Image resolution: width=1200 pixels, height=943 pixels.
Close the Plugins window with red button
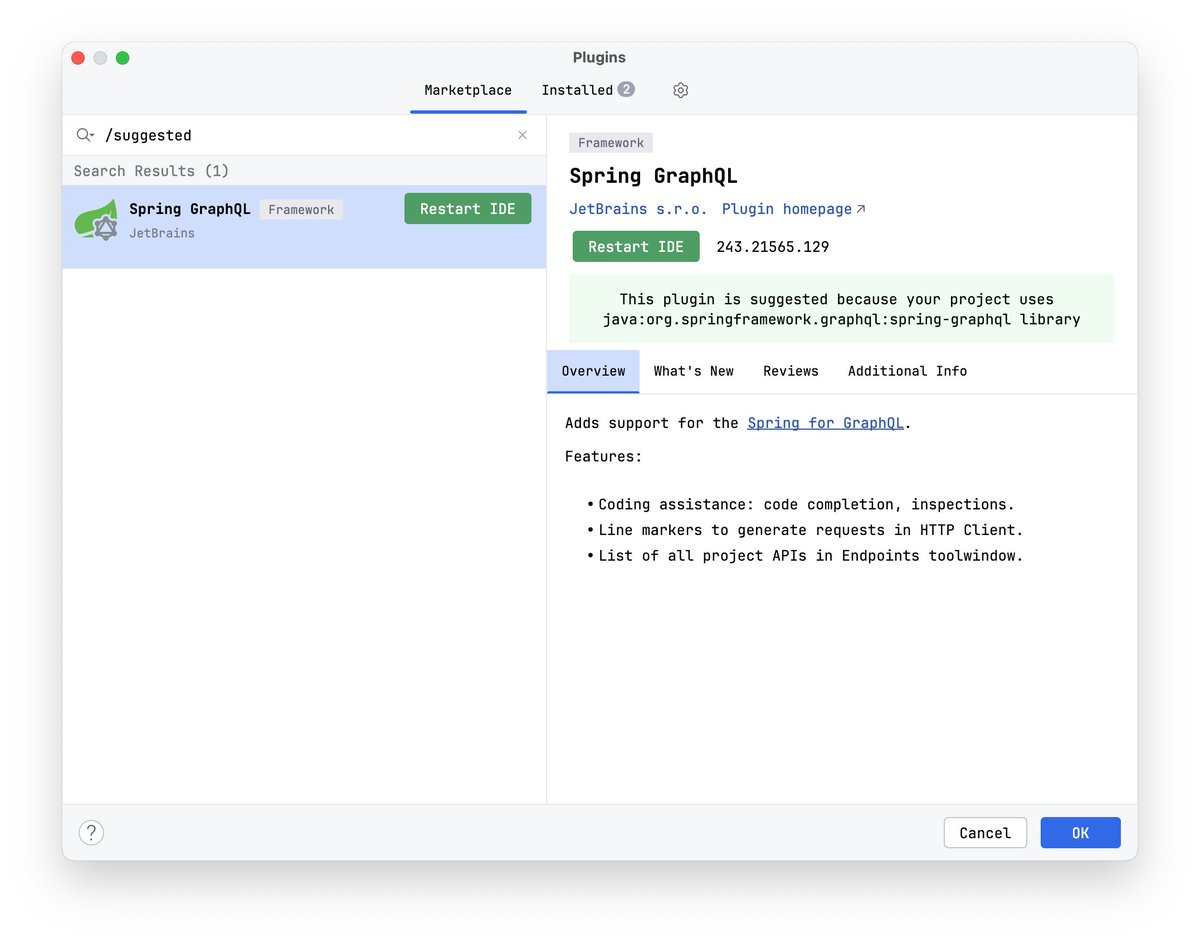(78, 58)
